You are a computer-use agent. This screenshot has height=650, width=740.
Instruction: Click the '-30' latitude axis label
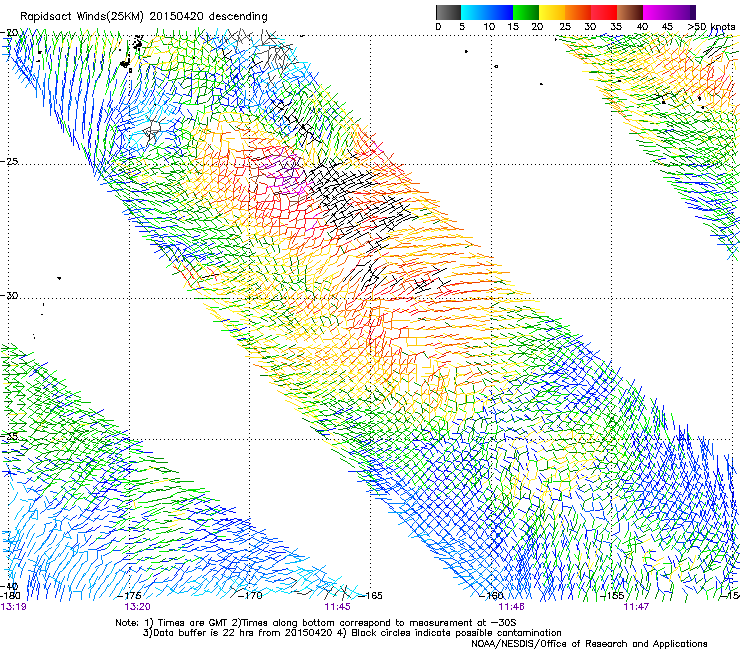9,295
